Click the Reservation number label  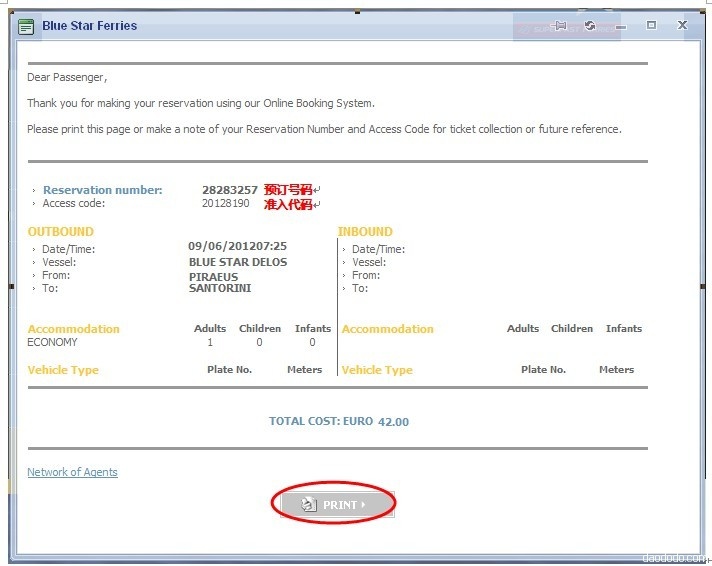click(103, 190)
